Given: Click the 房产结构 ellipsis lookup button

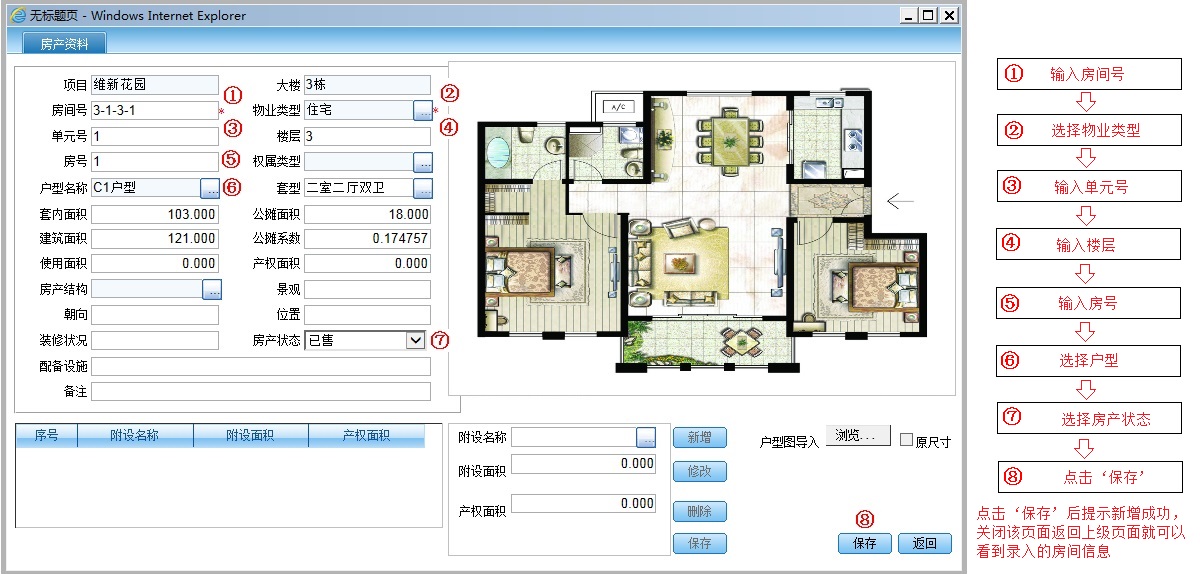Looking at the screenshot, I should point(211,290).
